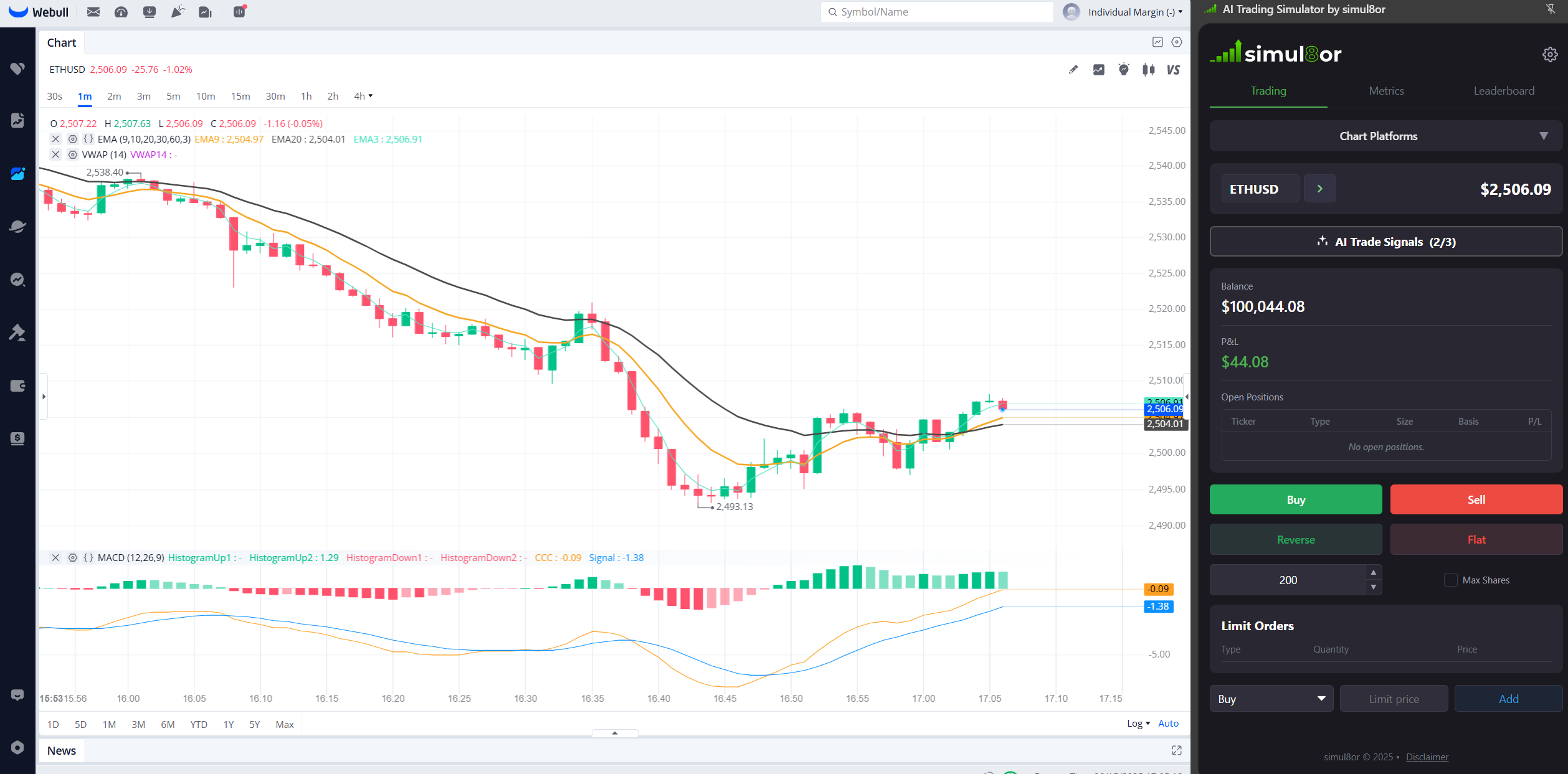
Task: Decrease share quantity with down arrow
Action: click(1373, 587)
